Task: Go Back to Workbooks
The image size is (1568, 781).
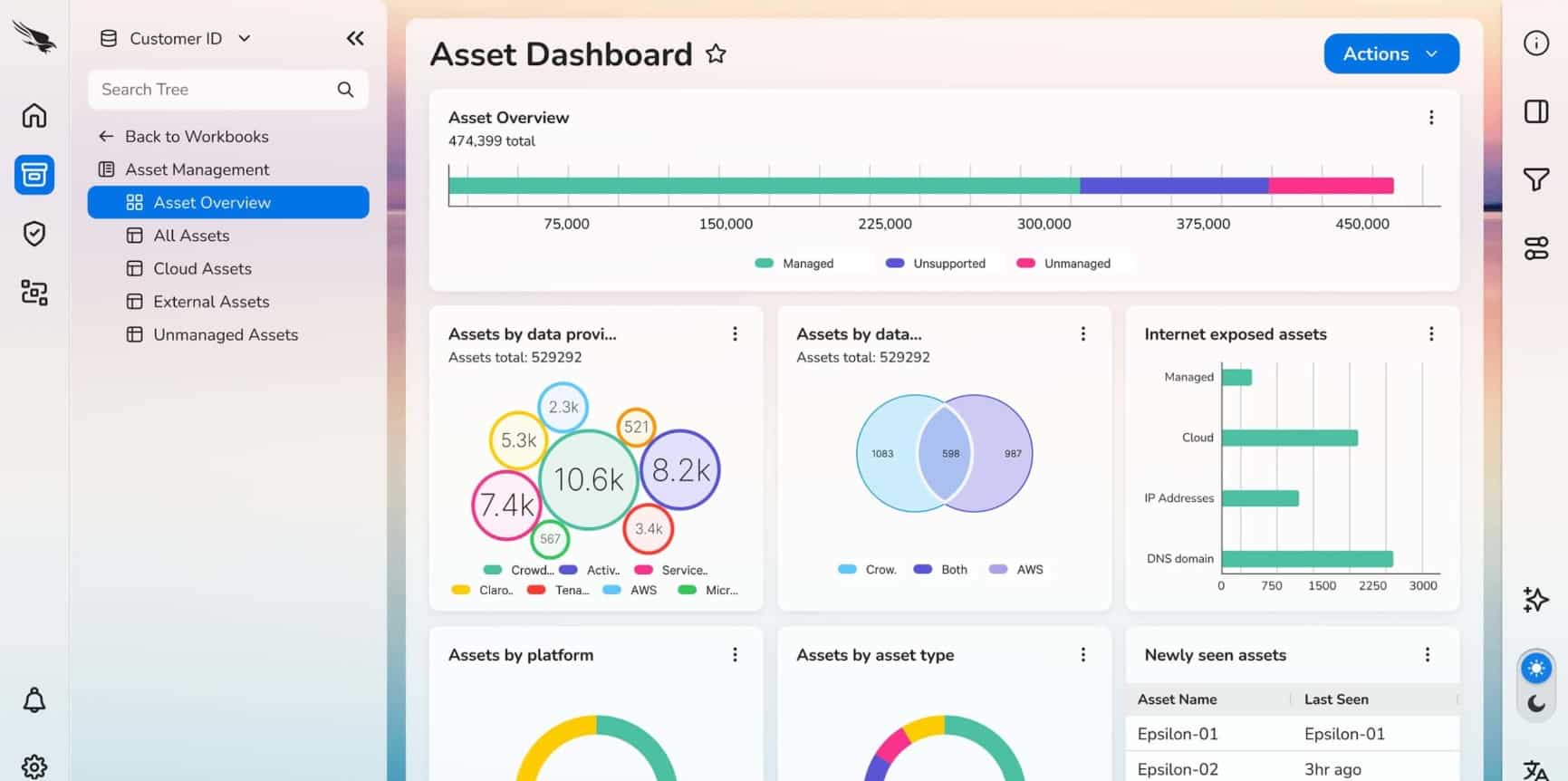Action: click(x=184, y=137)
